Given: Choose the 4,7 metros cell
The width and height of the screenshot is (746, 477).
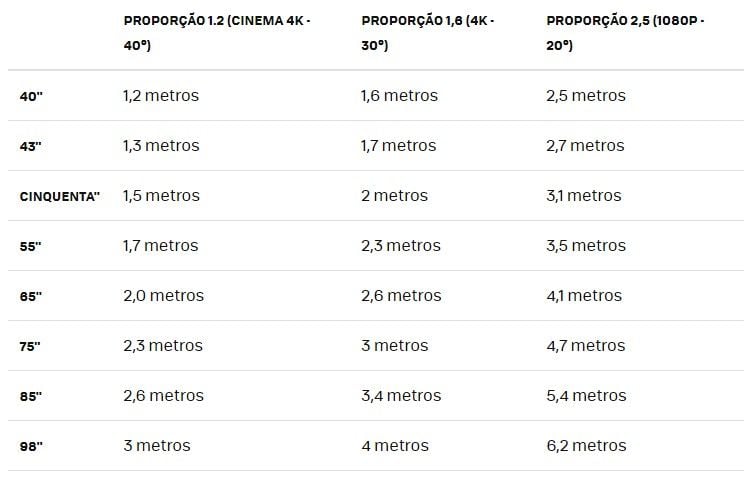Looking at the screenshot, I should tap(585, 346).
